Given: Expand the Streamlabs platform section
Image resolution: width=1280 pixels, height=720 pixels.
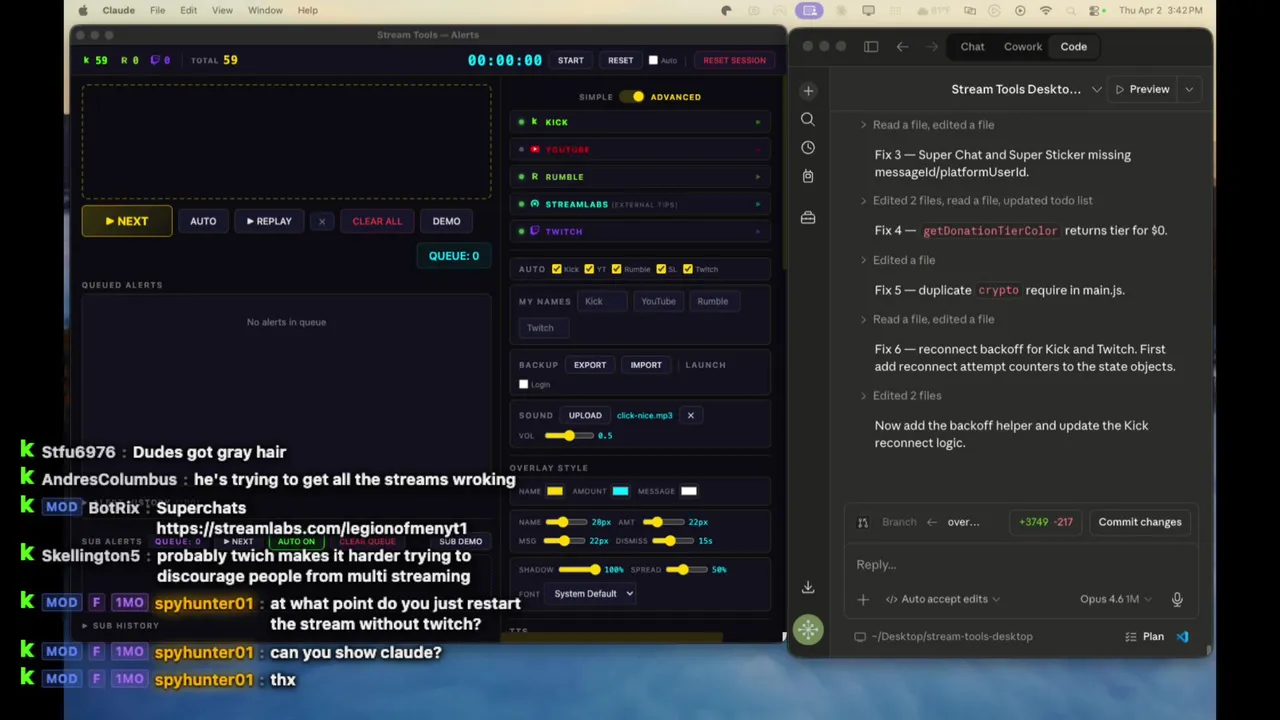Looking at the screenshot, I should pos(757,204).
